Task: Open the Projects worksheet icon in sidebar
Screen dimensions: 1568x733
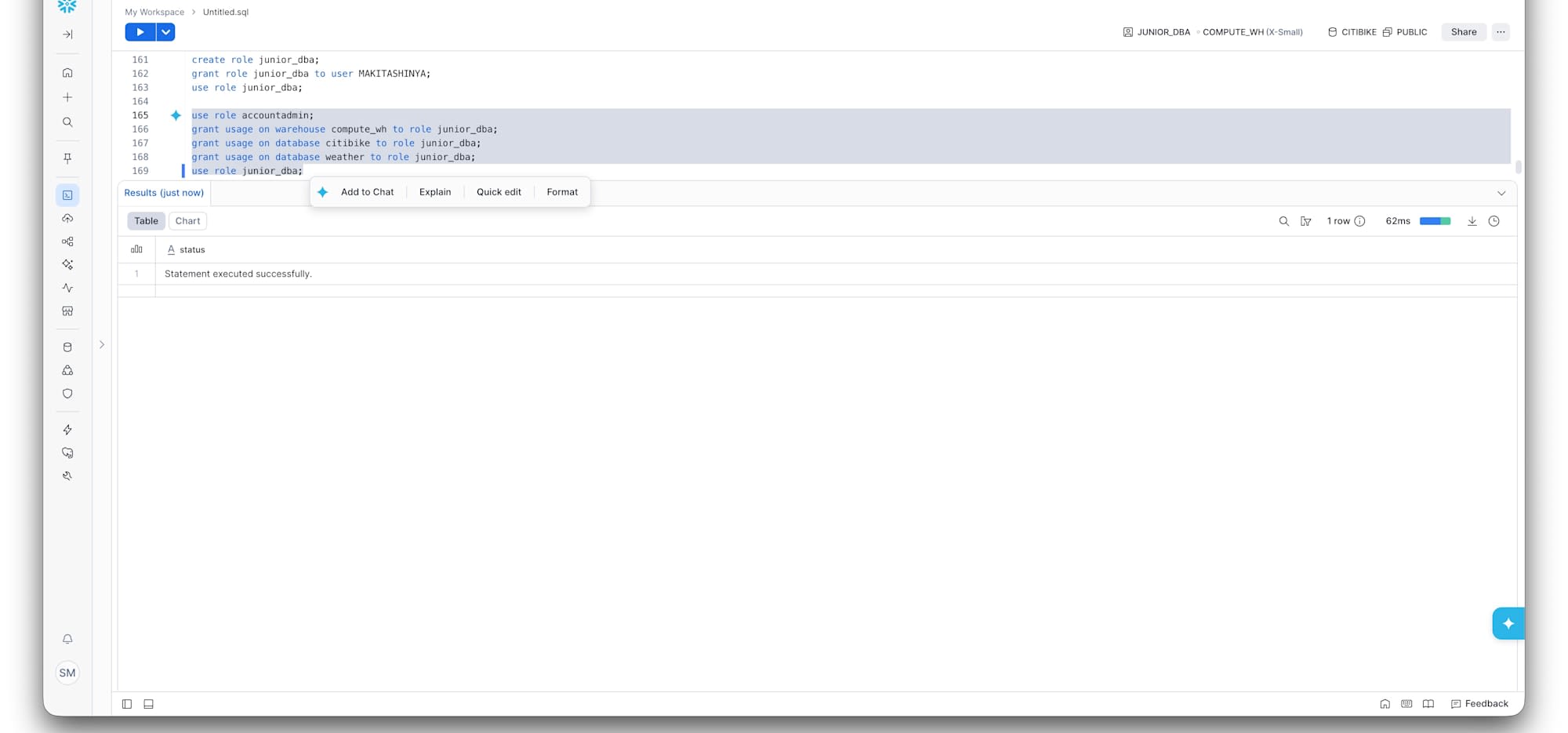Action: pyautogui.click(x=67, y=195)
